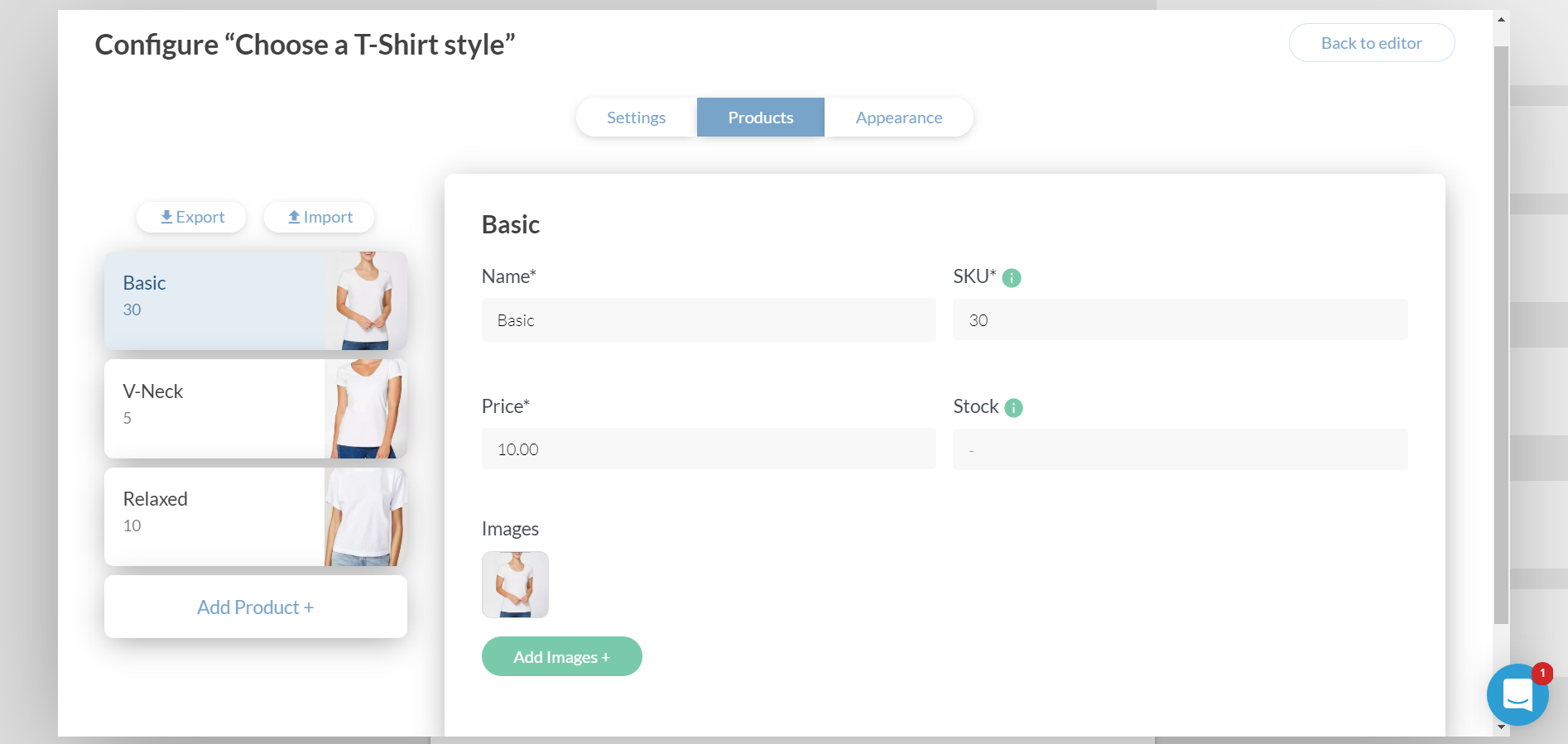This screenshot has height=744, width=1568.
Task: Click the SKU info icon
Action: tap(1011, 278)
